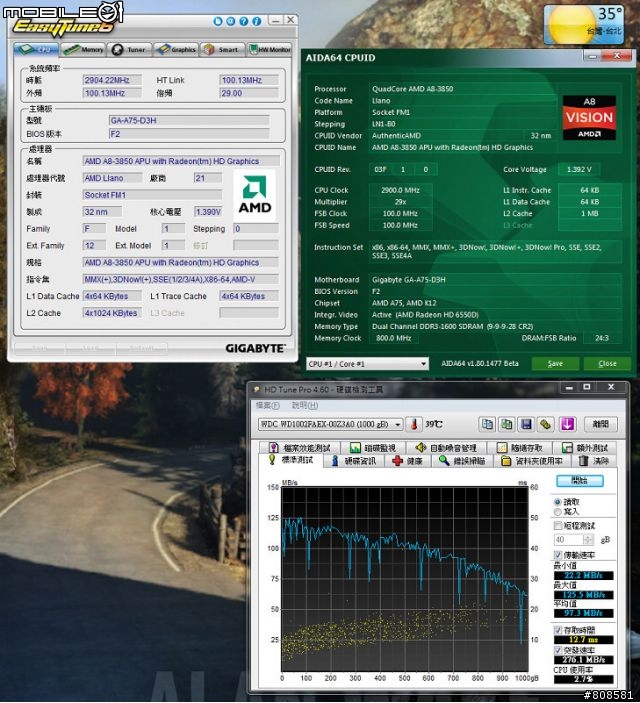Open the 檔案(F) menu in HD Tune
This screenshot has width=640, height=703.
pyautogui.click(x=267, y=405)
